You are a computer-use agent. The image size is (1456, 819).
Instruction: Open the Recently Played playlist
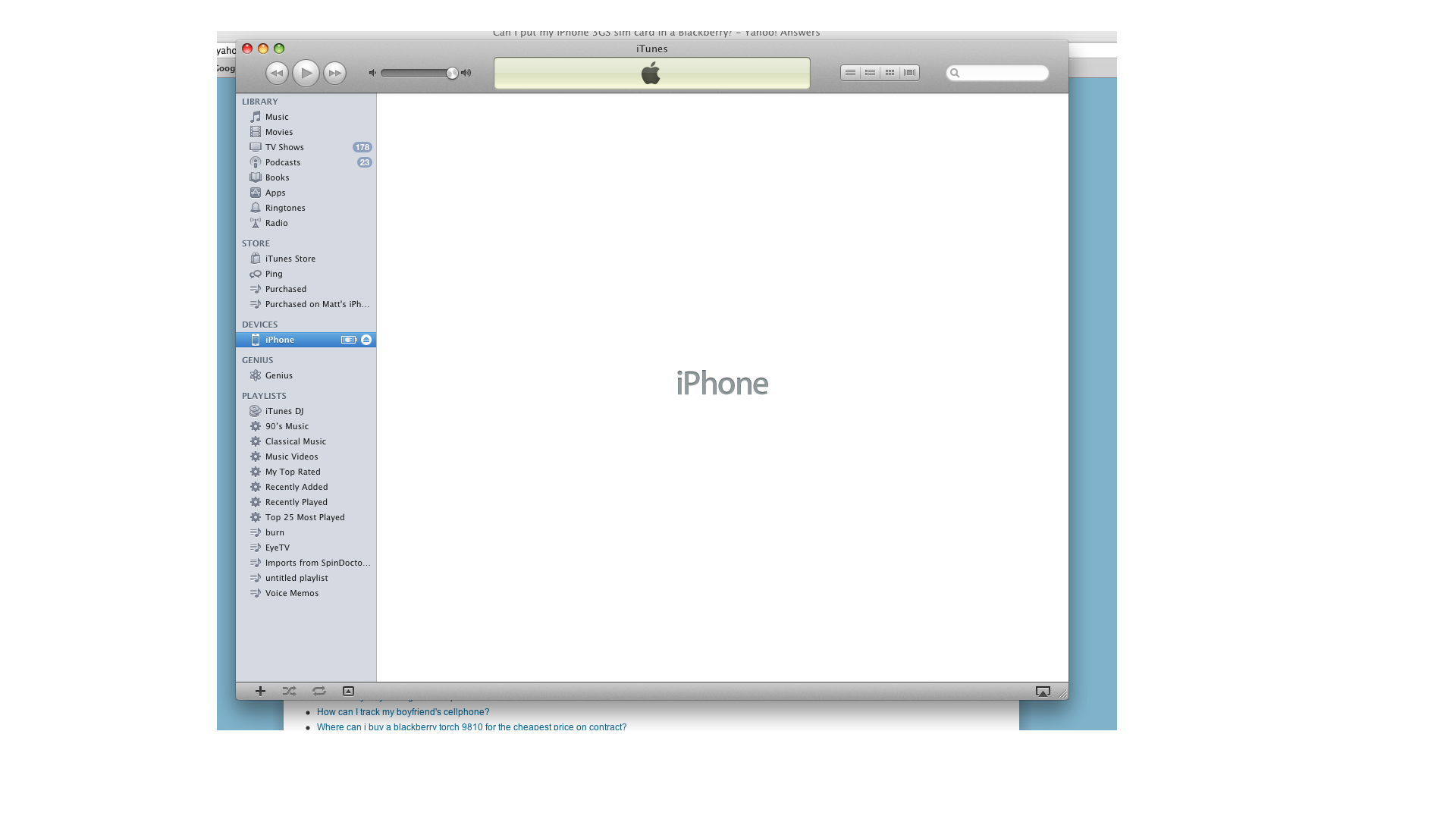click(x=306, y=502)
